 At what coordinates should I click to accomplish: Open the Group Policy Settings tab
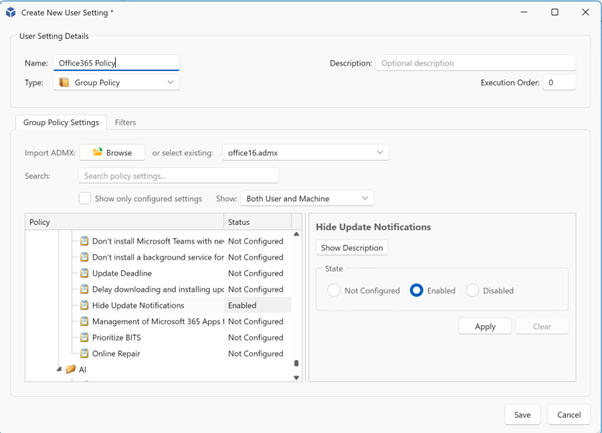click(61, 123)
